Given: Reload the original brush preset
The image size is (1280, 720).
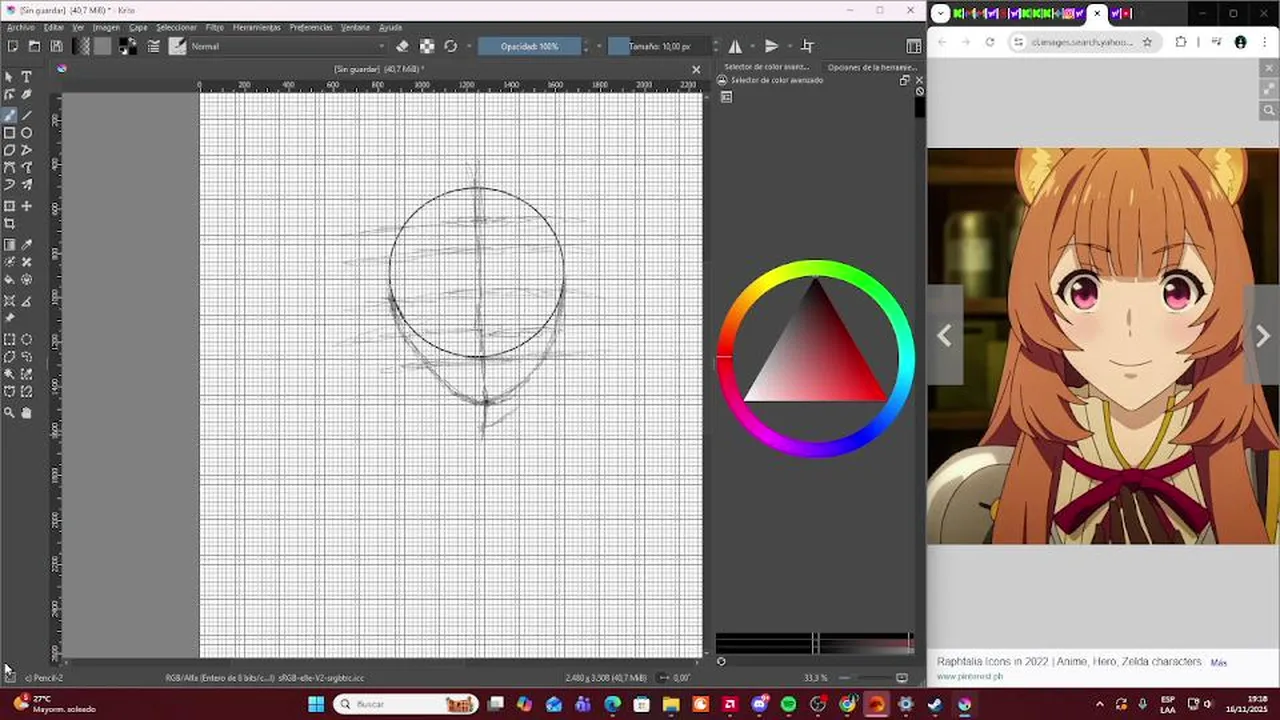Looking at the screenshot, I should coord(451,46).
